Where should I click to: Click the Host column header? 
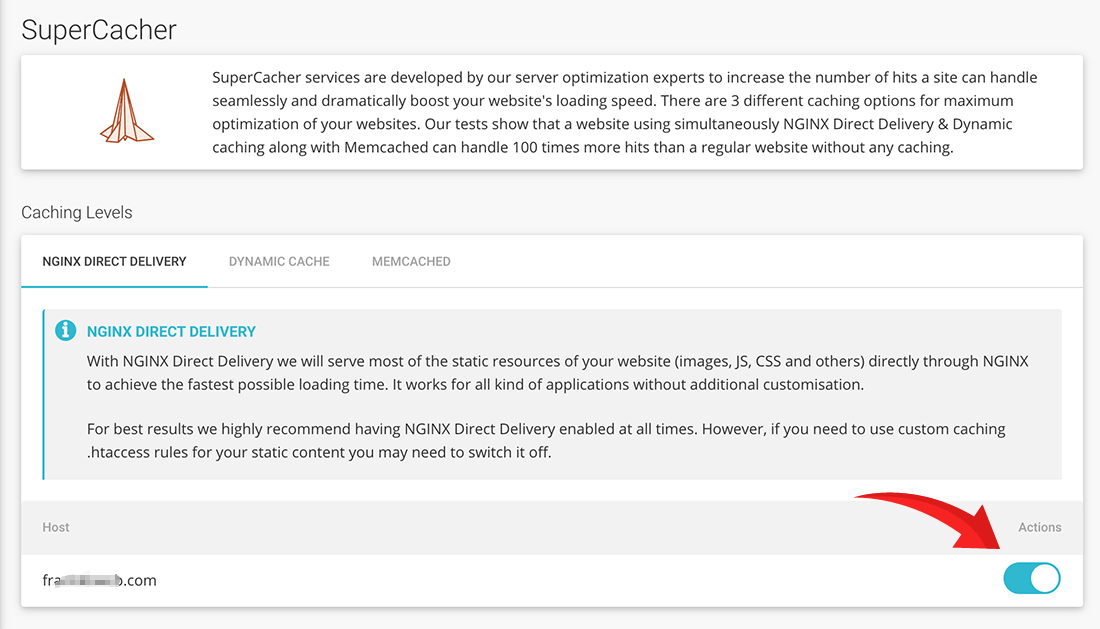pyautogui.click(x=55, y=527)
